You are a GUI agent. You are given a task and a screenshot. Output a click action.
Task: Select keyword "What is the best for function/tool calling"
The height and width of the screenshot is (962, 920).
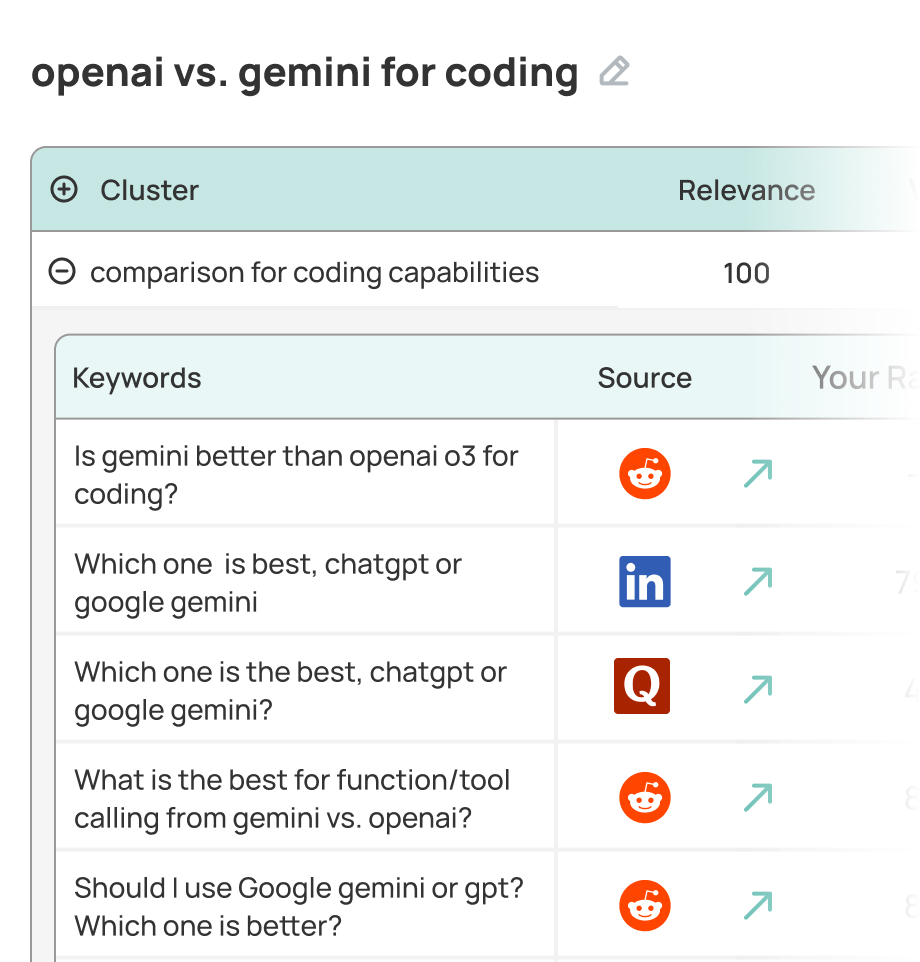click(292, 799)
